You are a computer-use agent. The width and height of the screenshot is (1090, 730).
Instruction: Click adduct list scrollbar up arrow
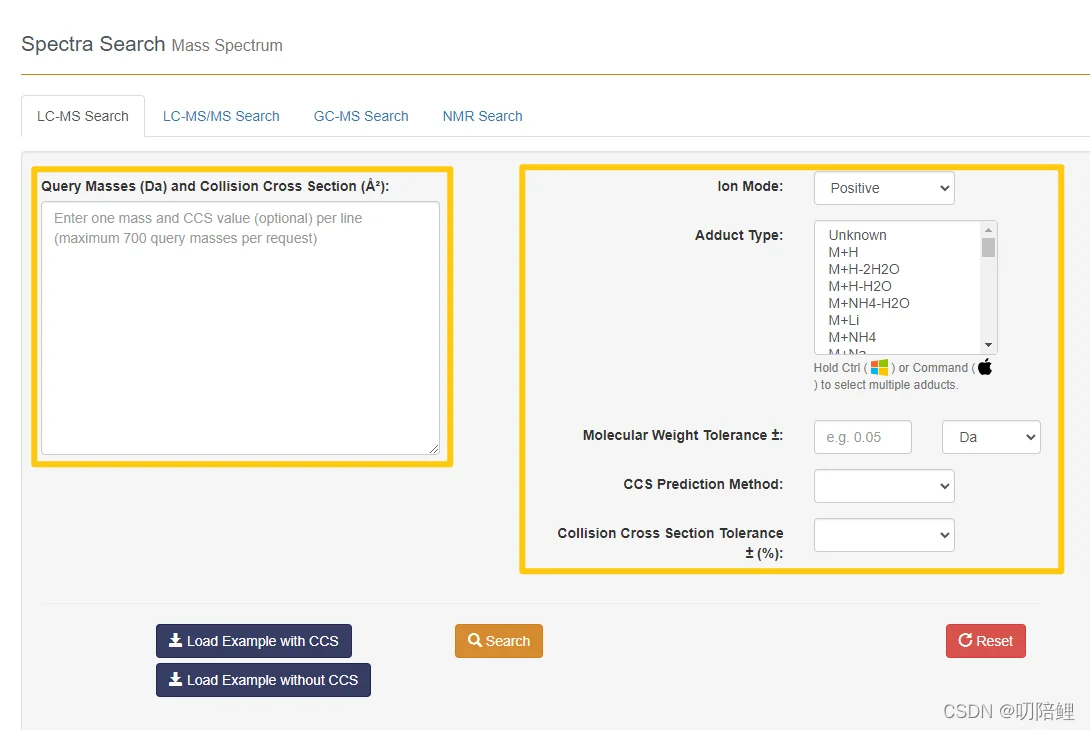(x=989, y=229)
